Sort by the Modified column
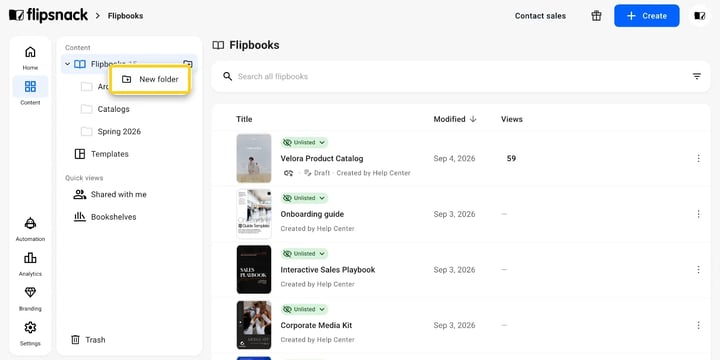 455,119
